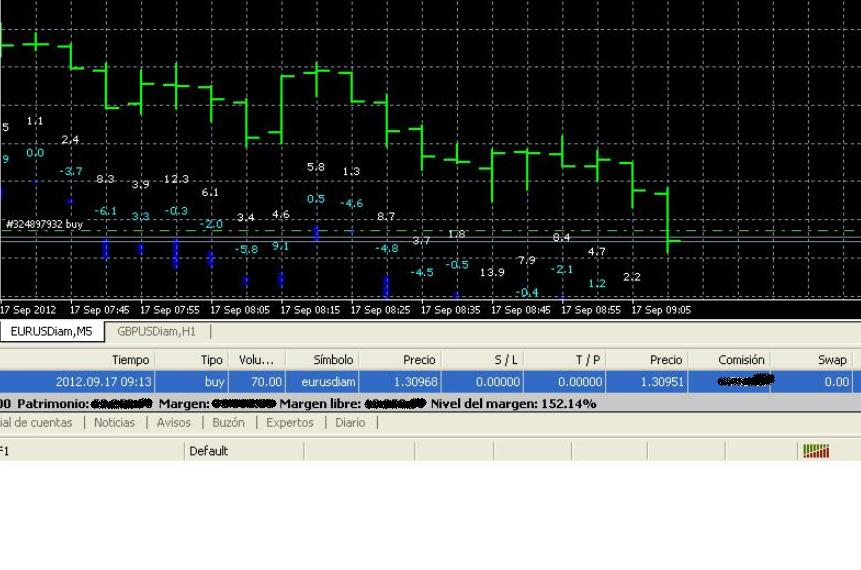Open the Buzón tab
This screenshot has width=861, height=570.
pyautogui.click(x=228, y=423)
